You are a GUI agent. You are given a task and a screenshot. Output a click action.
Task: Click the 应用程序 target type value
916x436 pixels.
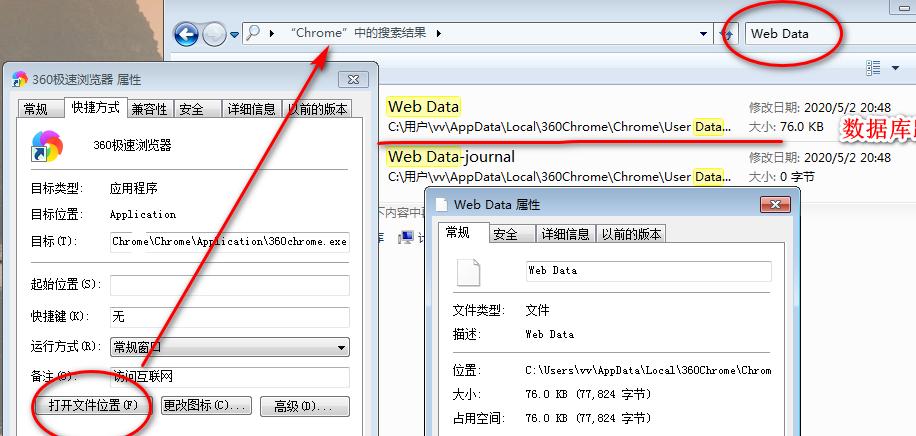(x=134, y=189)
